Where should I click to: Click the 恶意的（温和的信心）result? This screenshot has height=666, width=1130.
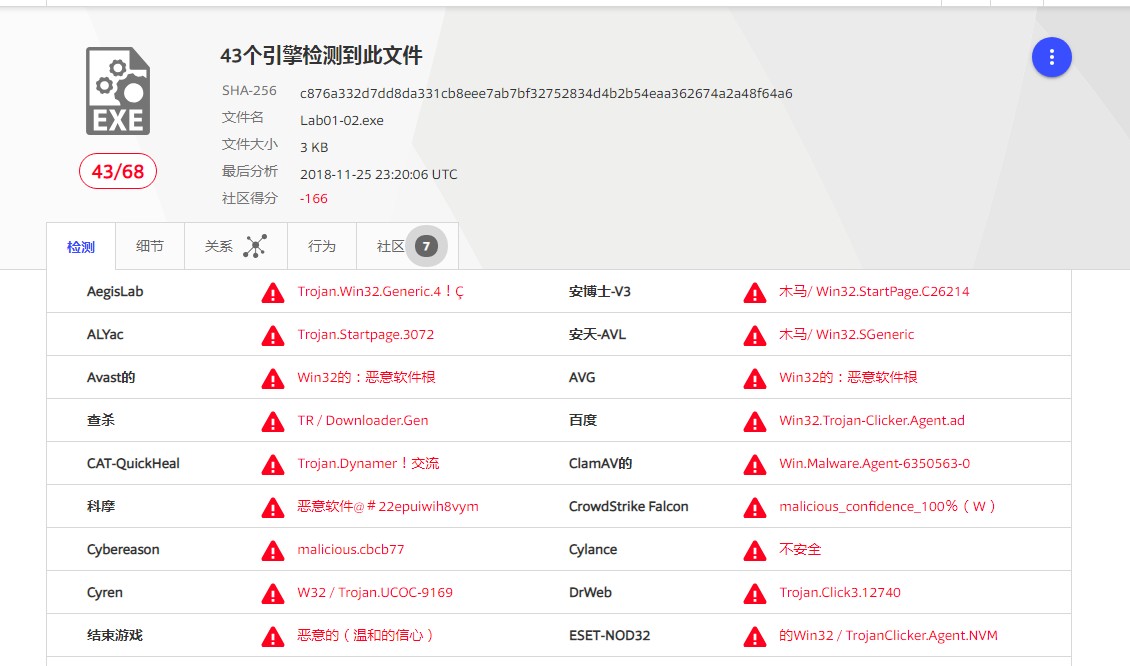[x=365, y=635]
